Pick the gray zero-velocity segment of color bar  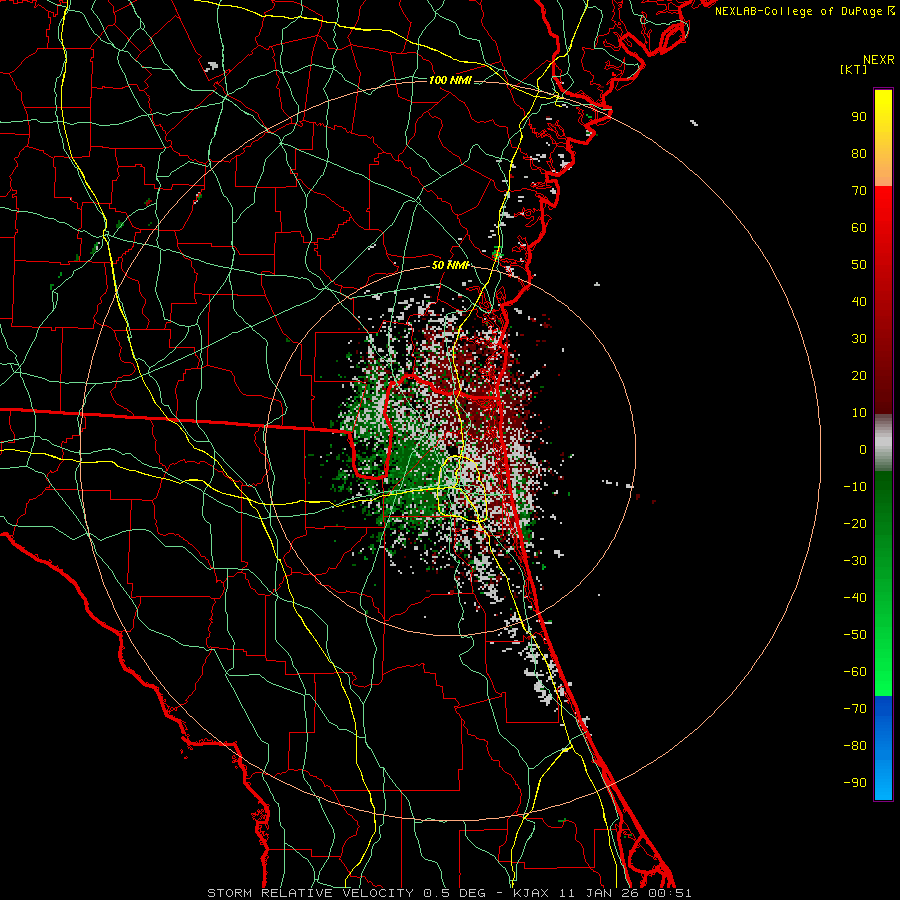pyautogui.click(x=883, y=442)
